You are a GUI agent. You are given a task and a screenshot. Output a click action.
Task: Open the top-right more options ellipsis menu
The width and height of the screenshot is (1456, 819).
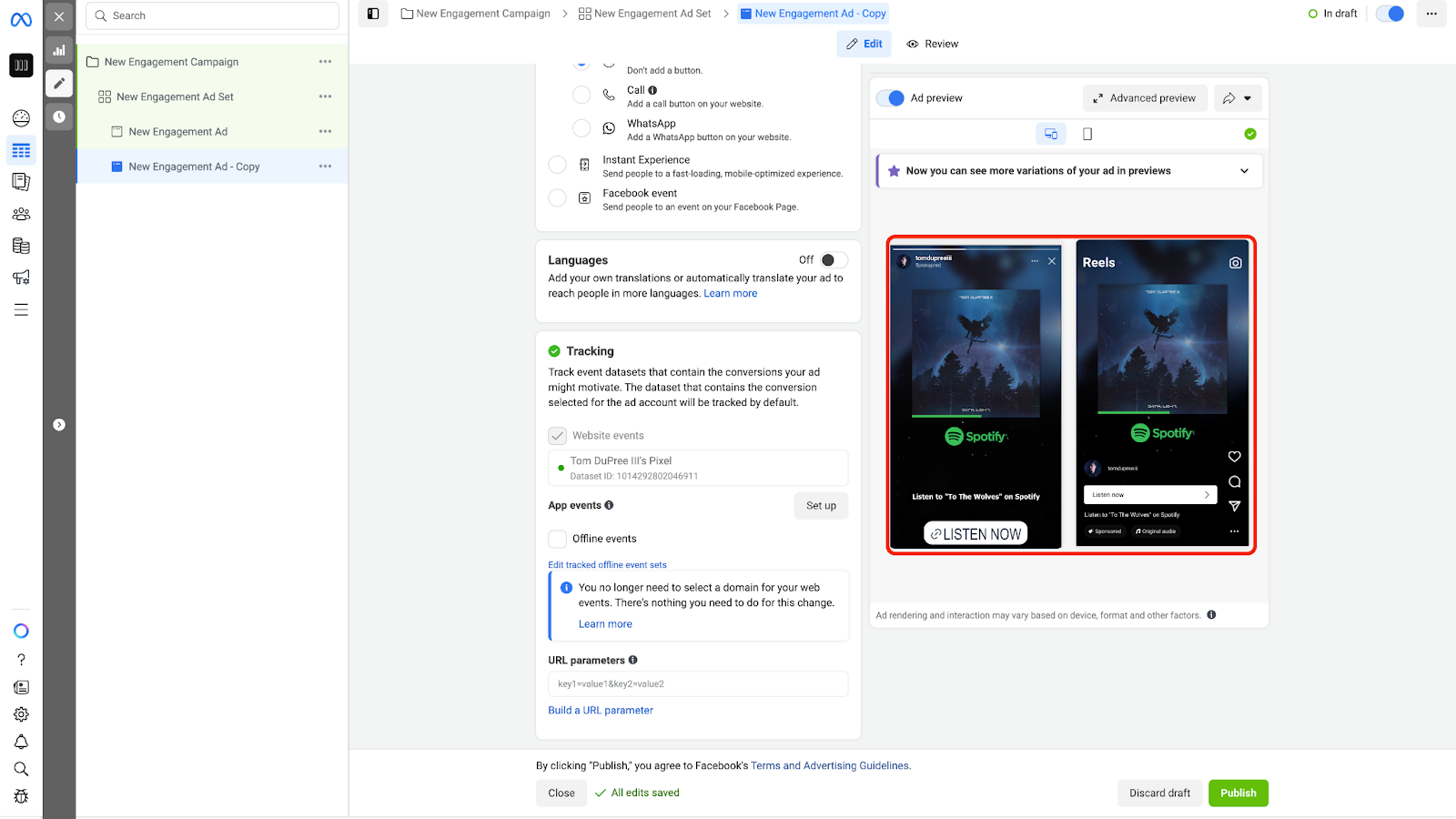pyautogui.click(x=1431, y=14)
